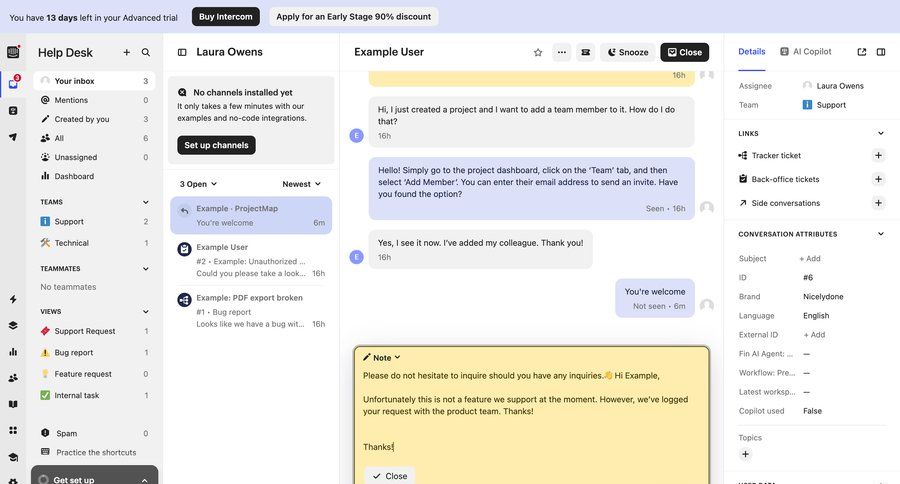Toggle the right details panel icon
This screenshot has height=484, width=900.
point(881,52)
